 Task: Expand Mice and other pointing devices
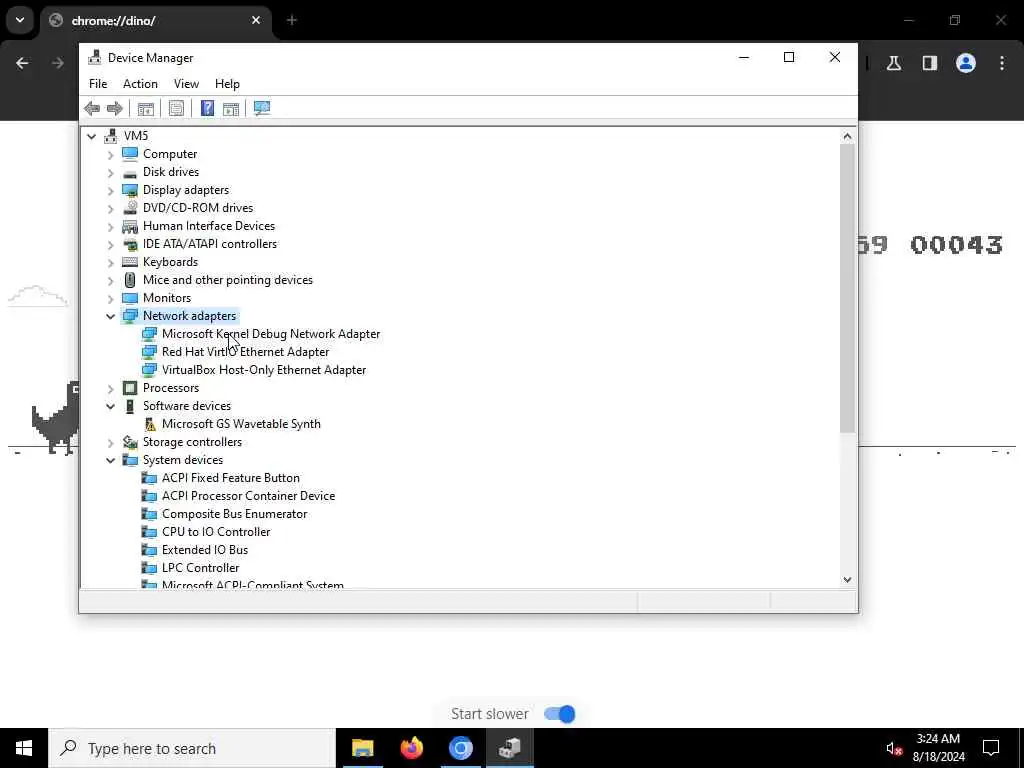[110, 280]
